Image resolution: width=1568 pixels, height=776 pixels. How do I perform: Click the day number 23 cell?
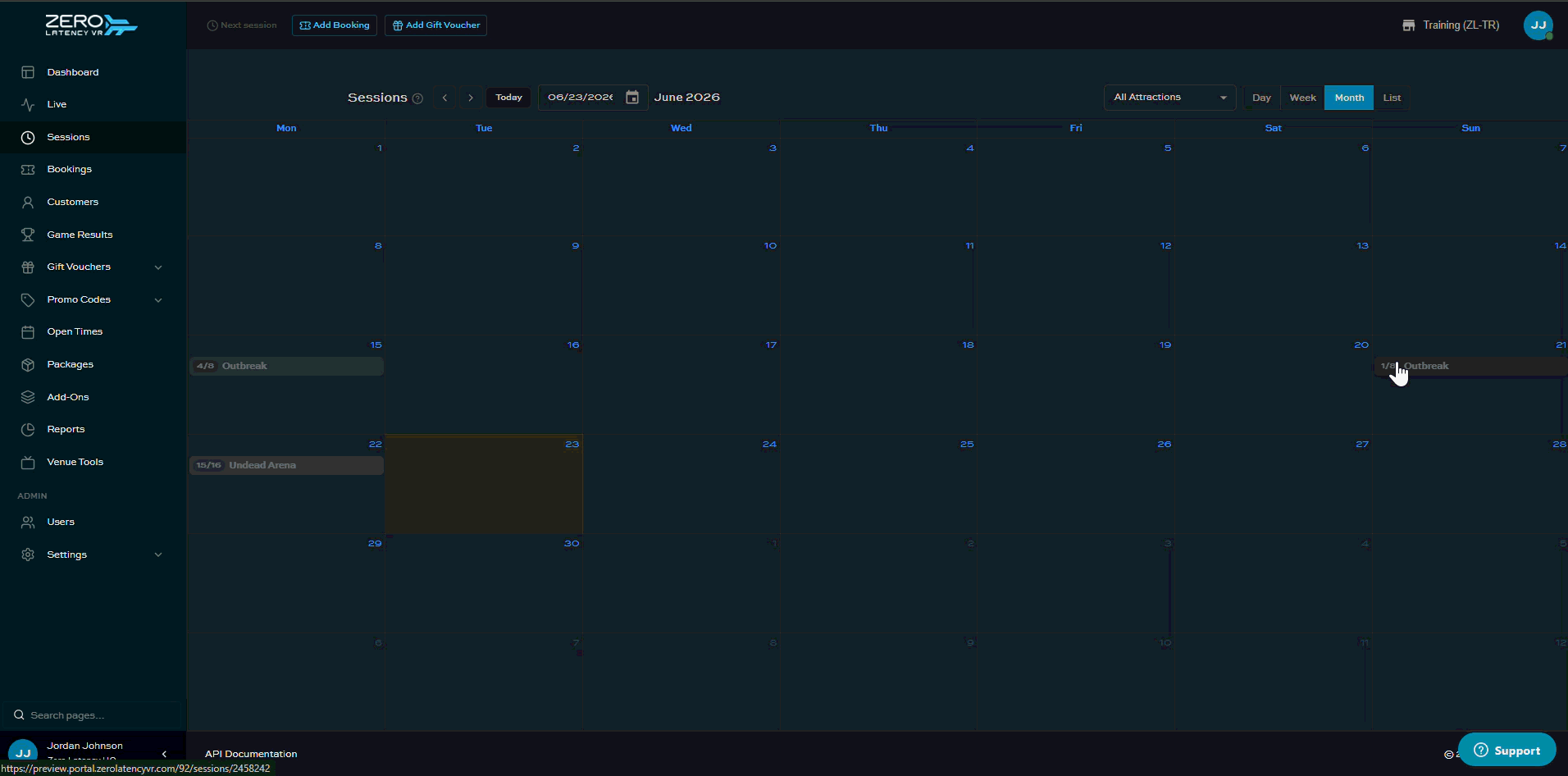[x=572, y=444]
